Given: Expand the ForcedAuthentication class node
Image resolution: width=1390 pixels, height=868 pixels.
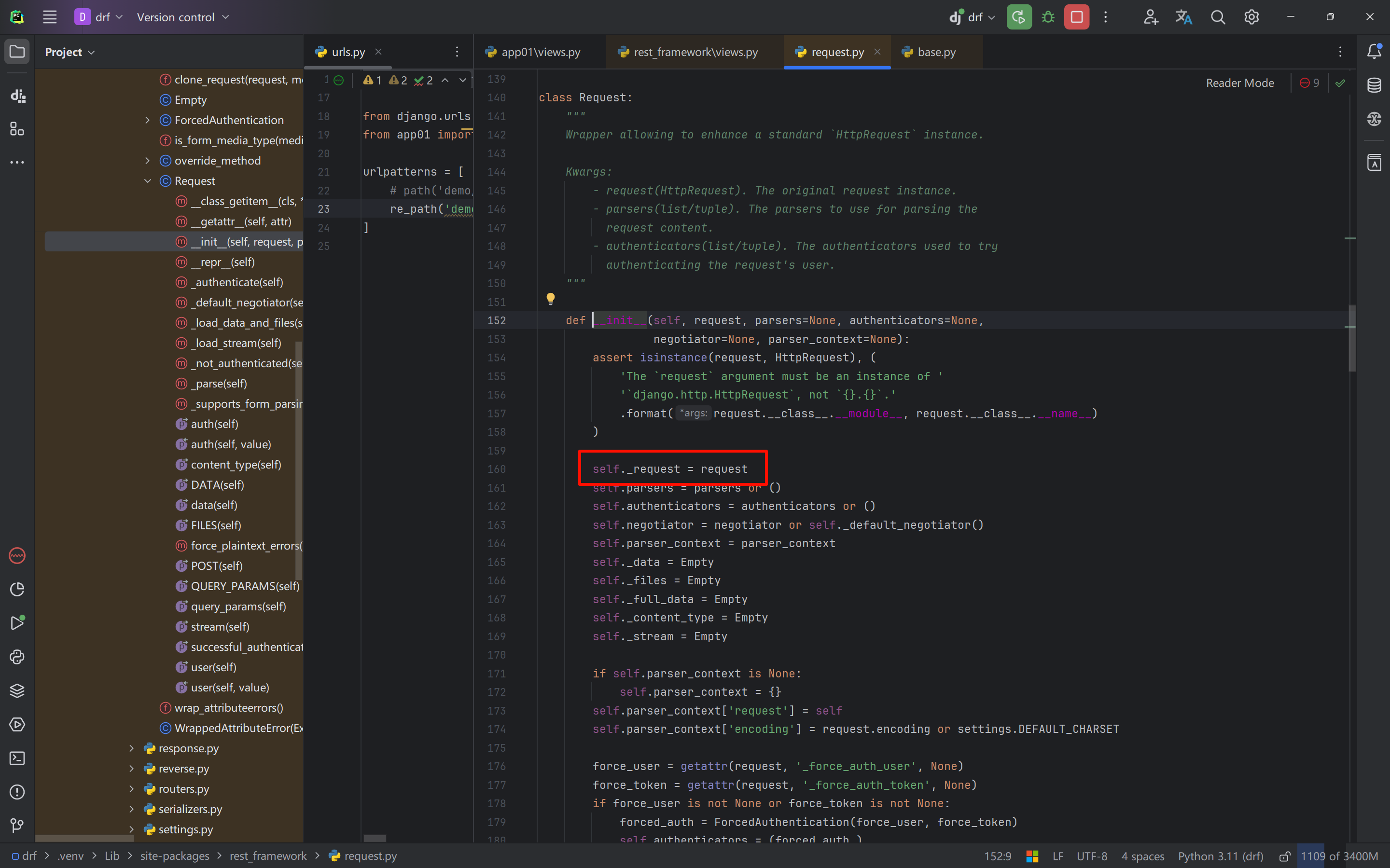Looking at the screenshot, I should click(x=148, y=120).
